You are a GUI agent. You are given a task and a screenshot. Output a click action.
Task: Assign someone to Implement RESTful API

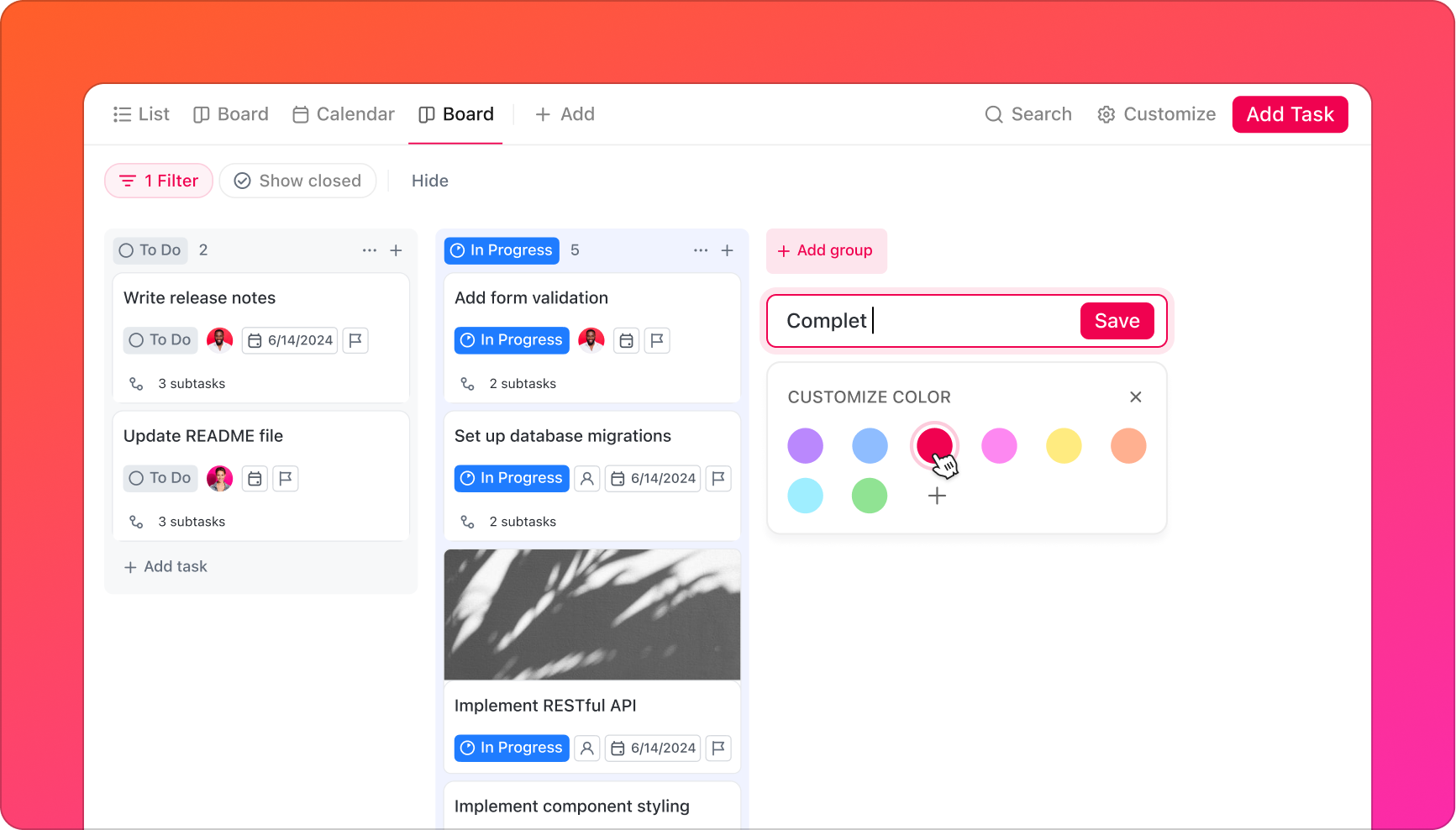click(587, 748)
